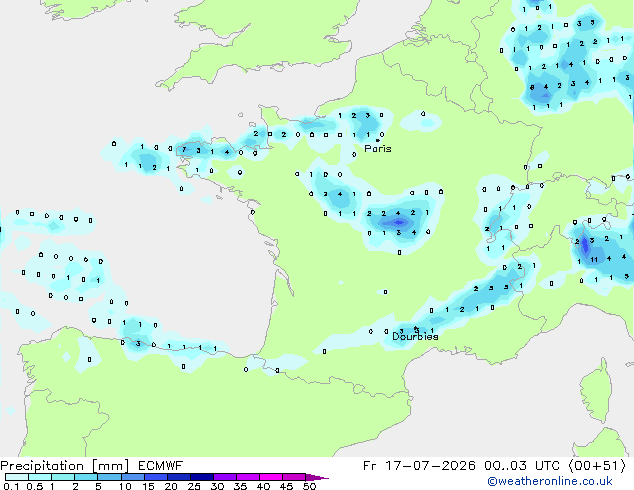Click the legend value label 50
The image size is (634, 490).
click(x=310, y=486)
